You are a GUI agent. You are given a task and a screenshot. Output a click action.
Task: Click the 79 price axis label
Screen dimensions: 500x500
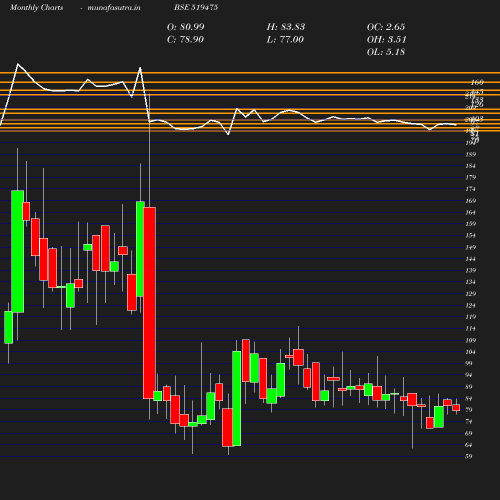(469, 410)
